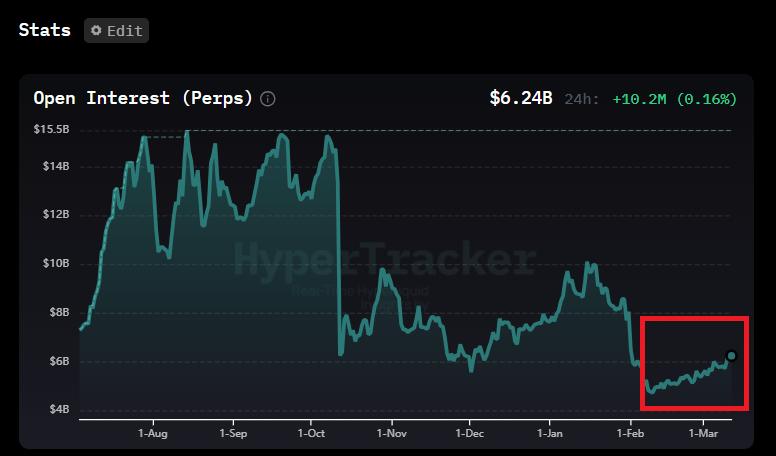Select the latest data point dot on chart

(x=731, y=356)
